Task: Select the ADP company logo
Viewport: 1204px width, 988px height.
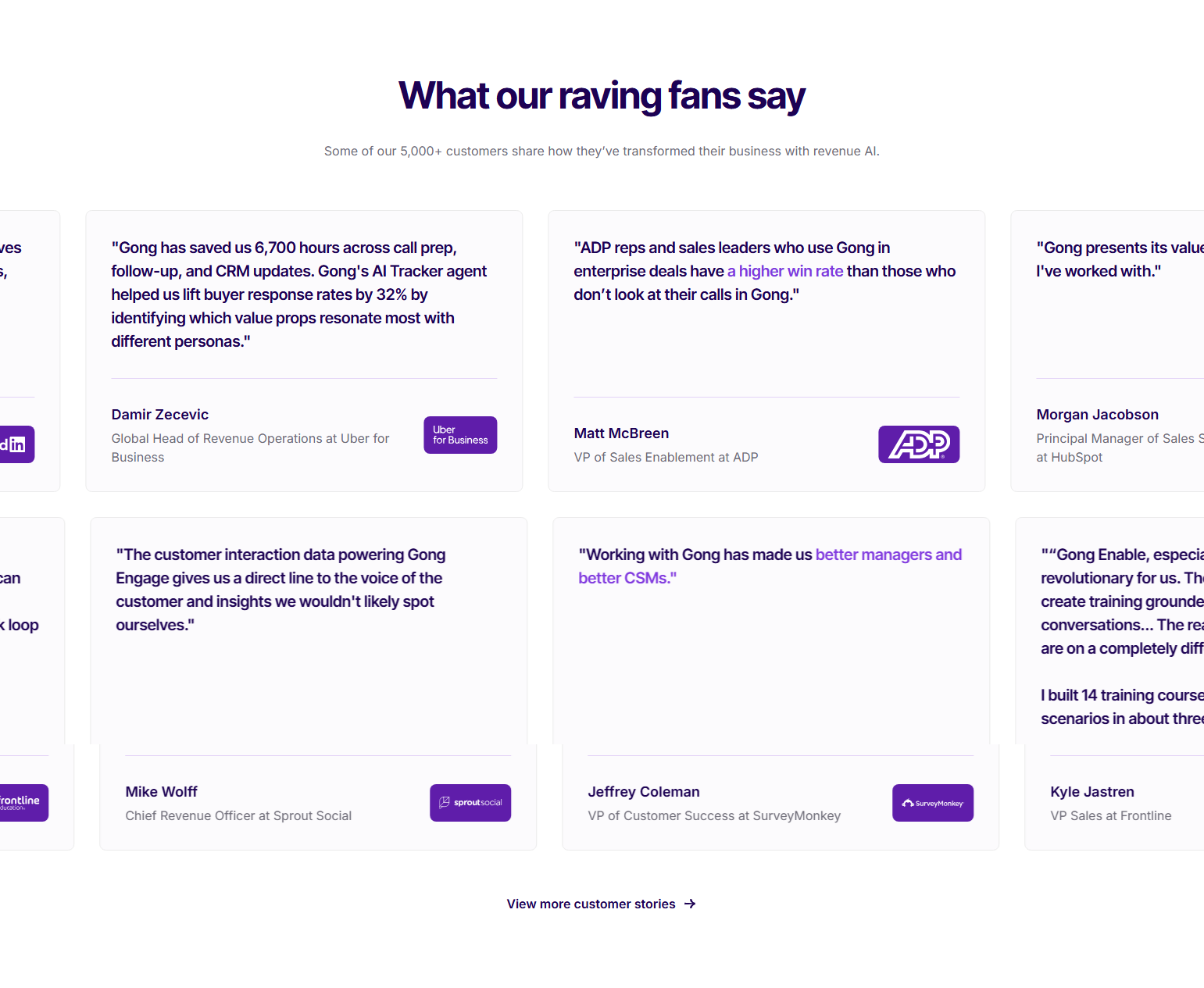Action: coord(919,444)
